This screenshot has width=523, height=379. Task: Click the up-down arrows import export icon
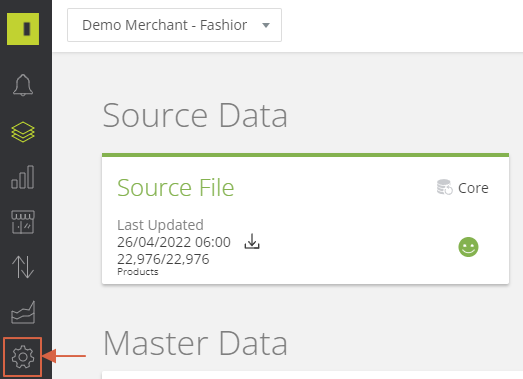[23, 267]
